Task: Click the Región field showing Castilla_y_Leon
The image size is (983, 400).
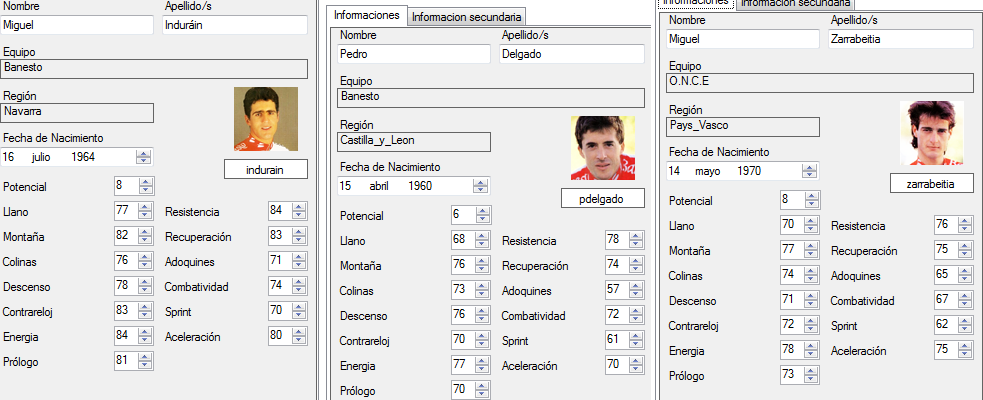Action: point(415,142)
